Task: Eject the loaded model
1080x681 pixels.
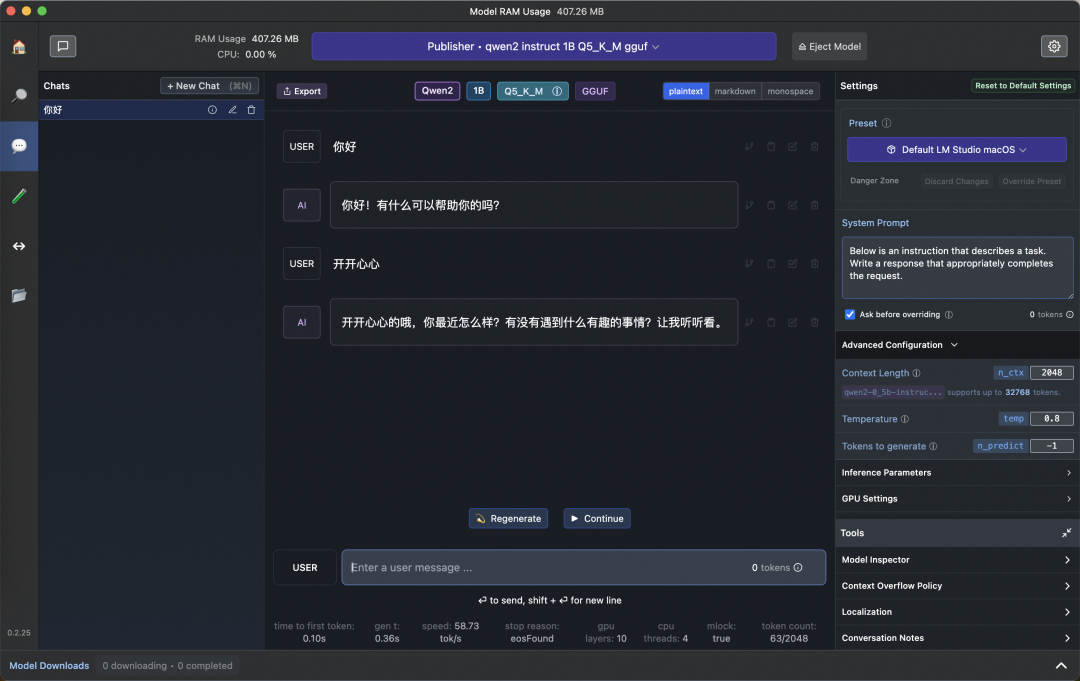Action: click(829, 46)
